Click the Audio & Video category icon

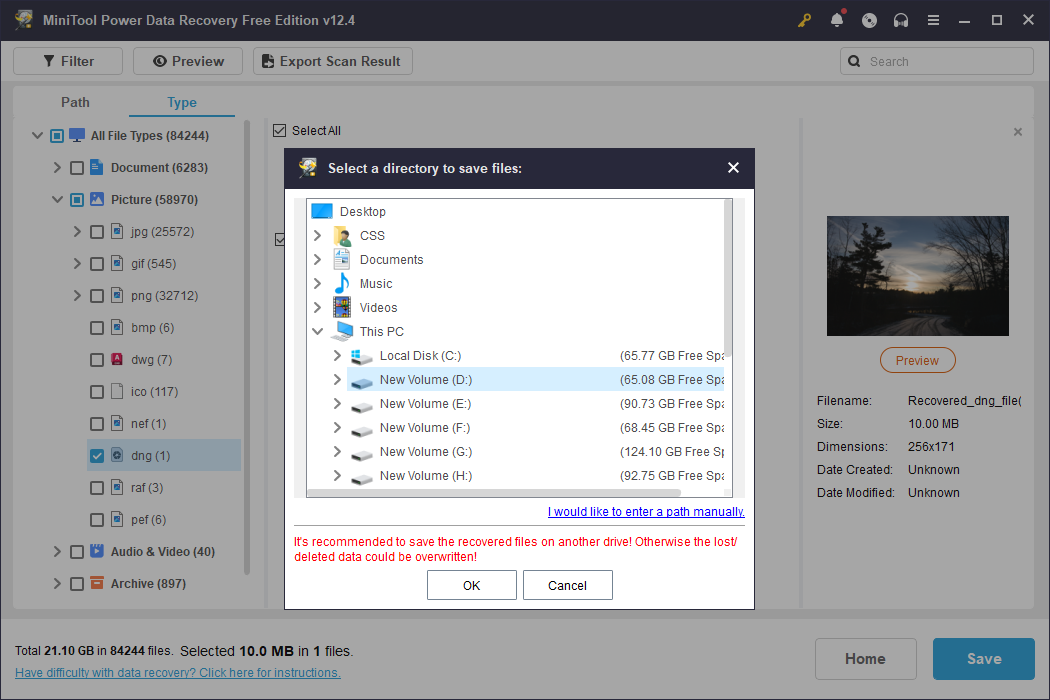tap(97, 551)
